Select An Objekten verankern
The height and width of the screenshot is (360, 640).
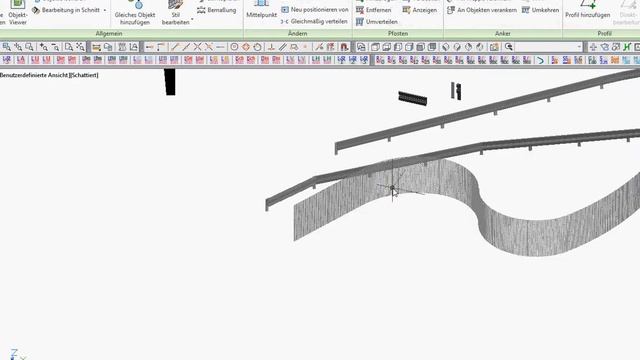(482, 10)
